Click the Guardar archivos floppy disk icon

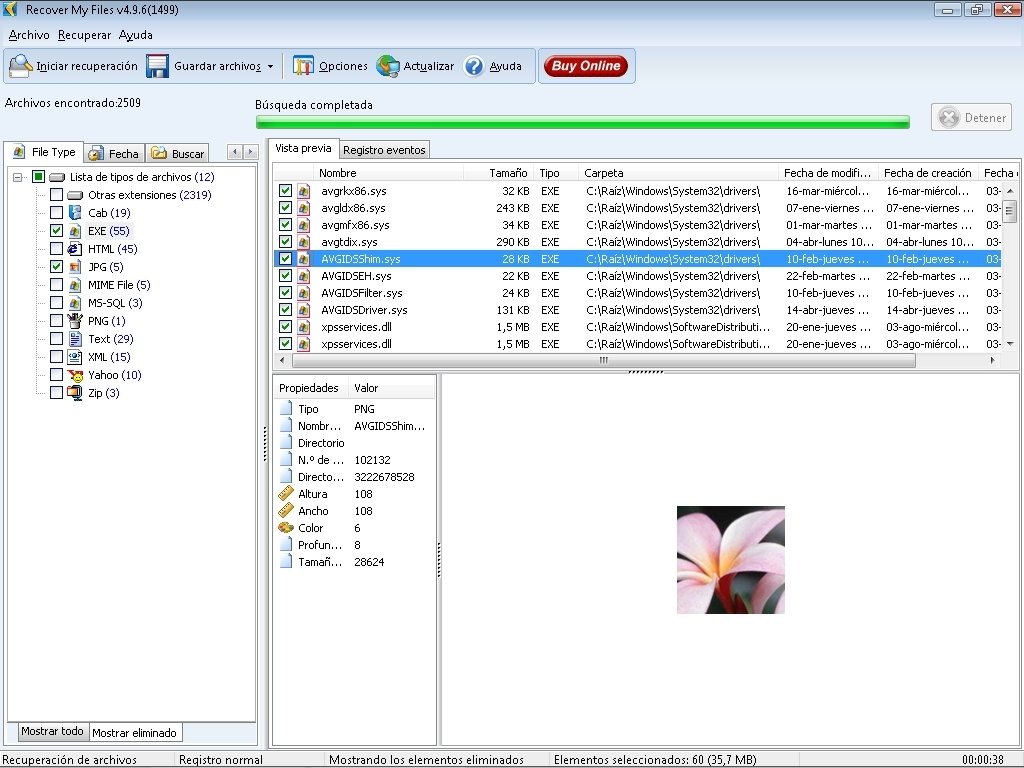(157, 66)
